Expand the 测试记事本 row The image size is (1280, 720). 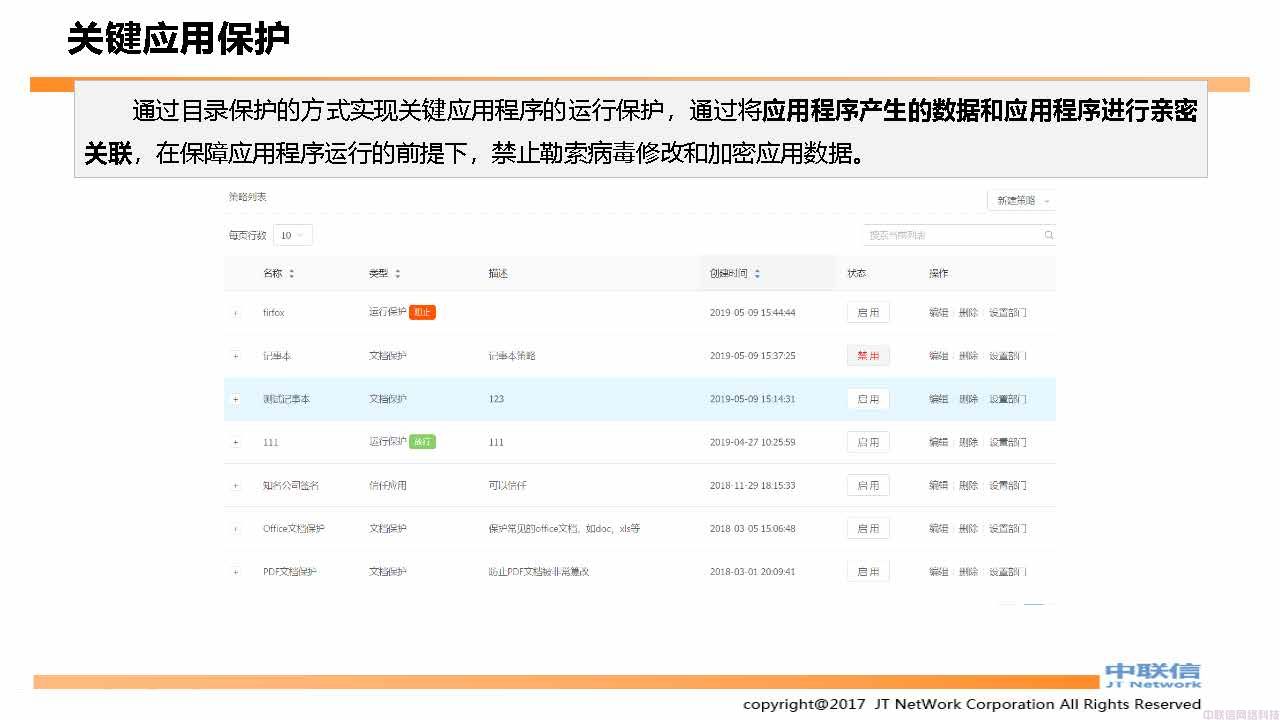[236, 399]
